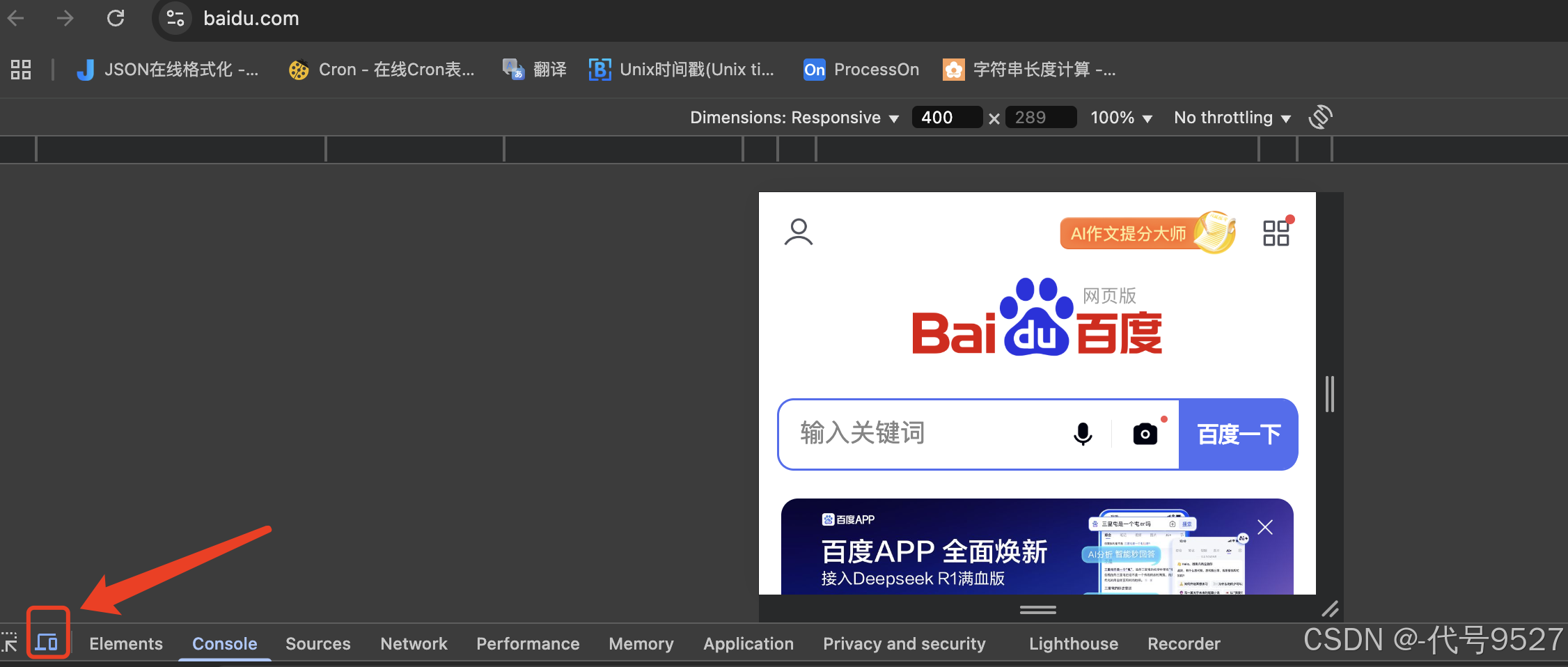Click the Baidu 百度 logo
Screen dimensions: 1568x667
click(x=1037, y=318)
